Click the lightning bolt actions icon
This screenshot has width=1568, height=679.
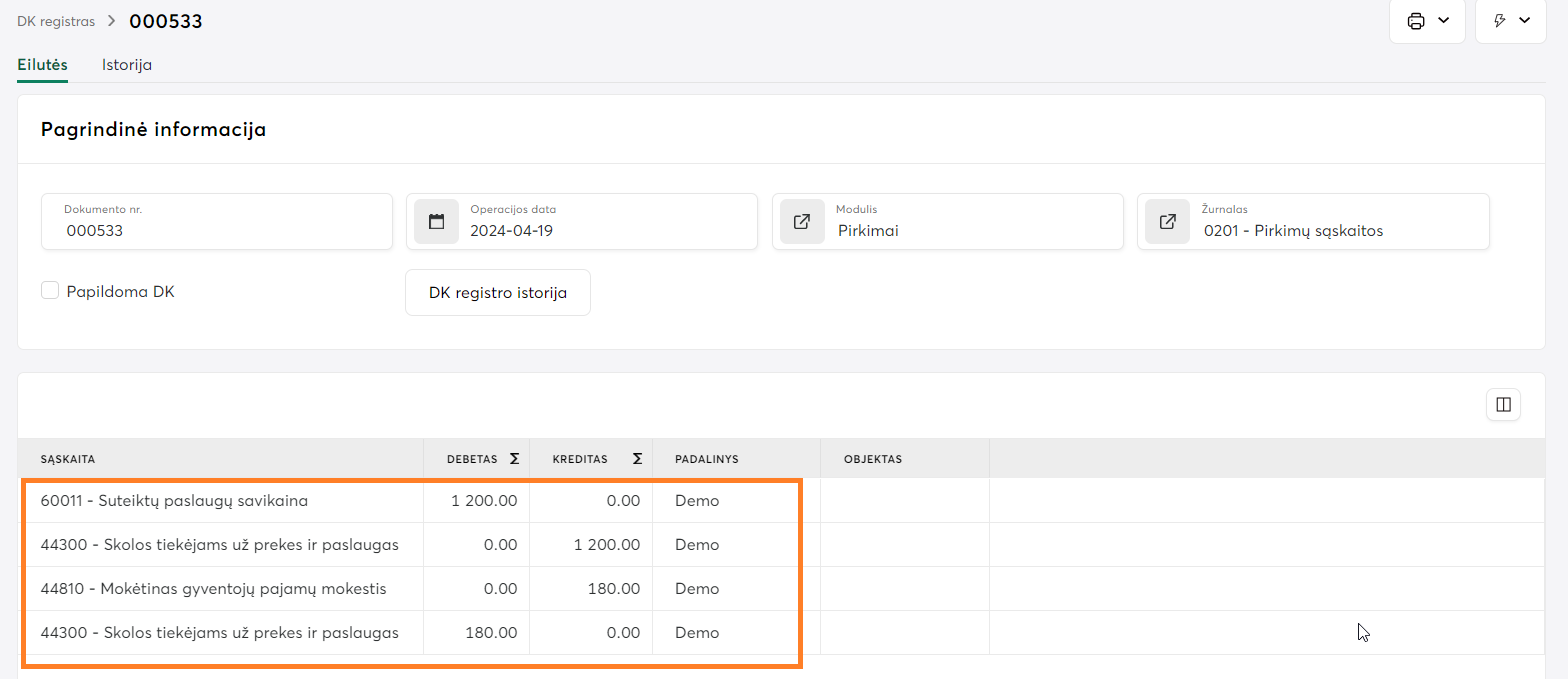pyautogui.click(x=1499, y=21)
